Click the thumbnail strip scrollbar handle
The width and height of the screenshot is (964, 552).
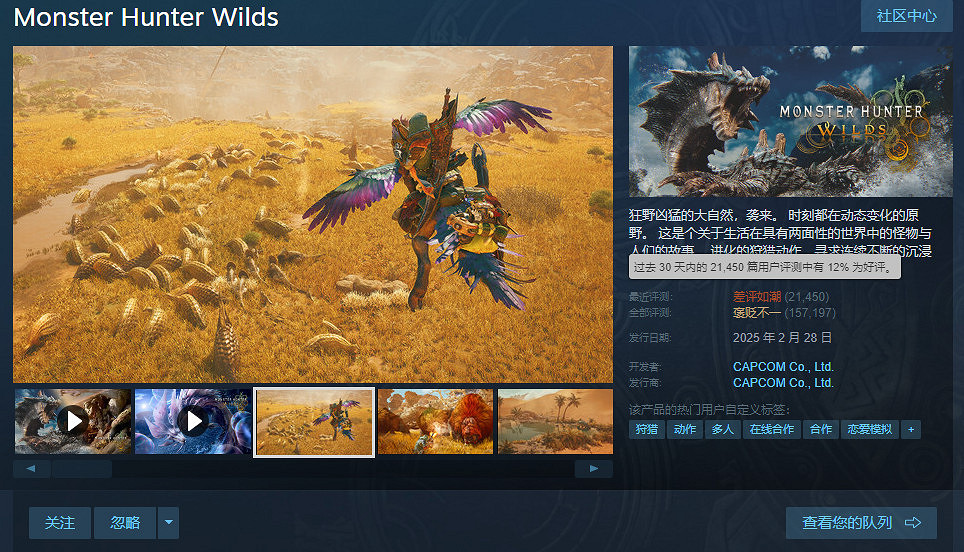[x=82, y=468]
